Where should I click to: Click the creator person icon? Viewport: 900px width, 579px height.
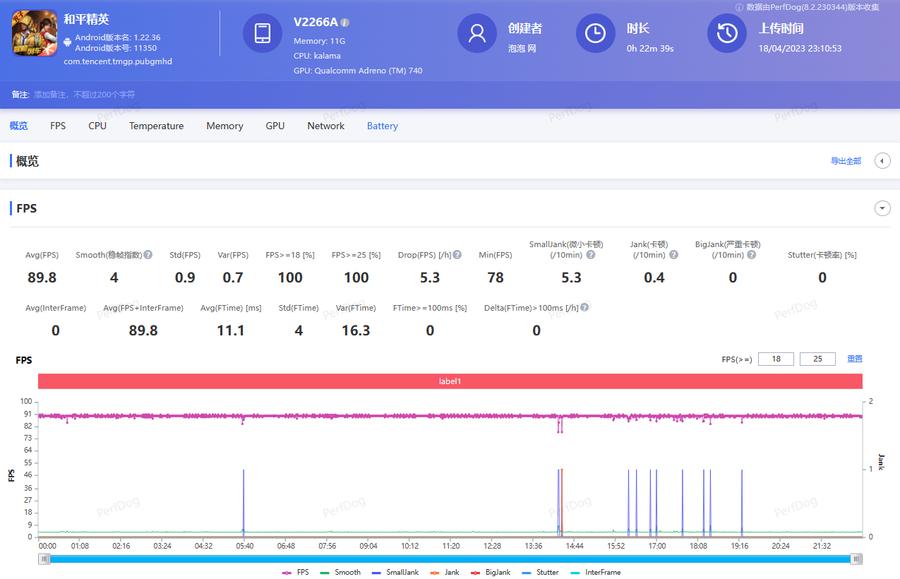(477, 33)
